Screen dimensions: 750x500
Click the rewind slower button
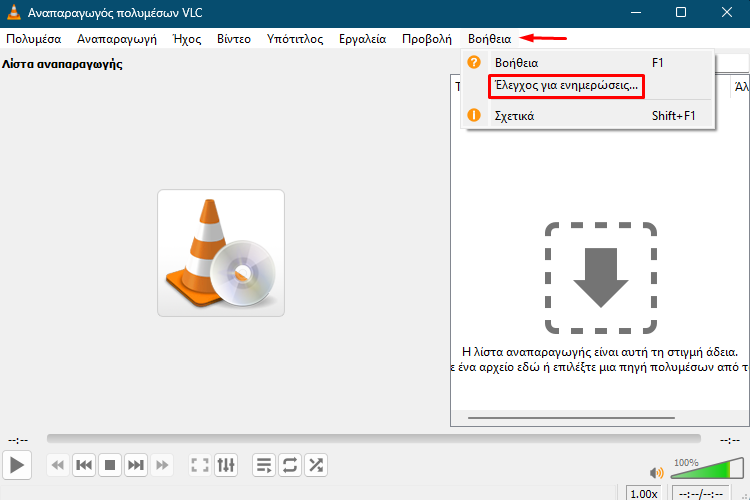pos(58,465)
